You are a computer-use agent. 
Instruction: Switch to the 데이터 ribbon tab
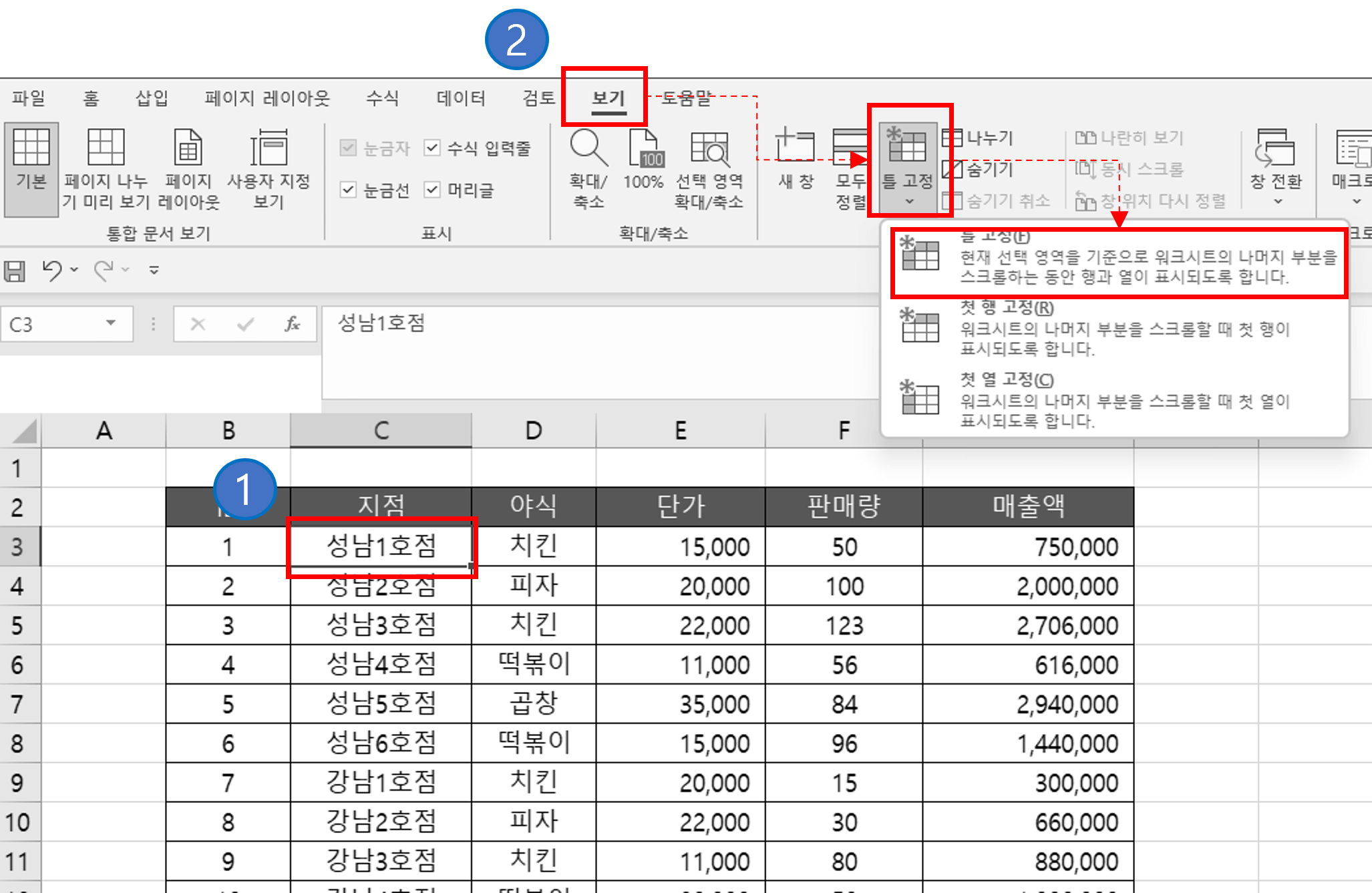[460, 98]
